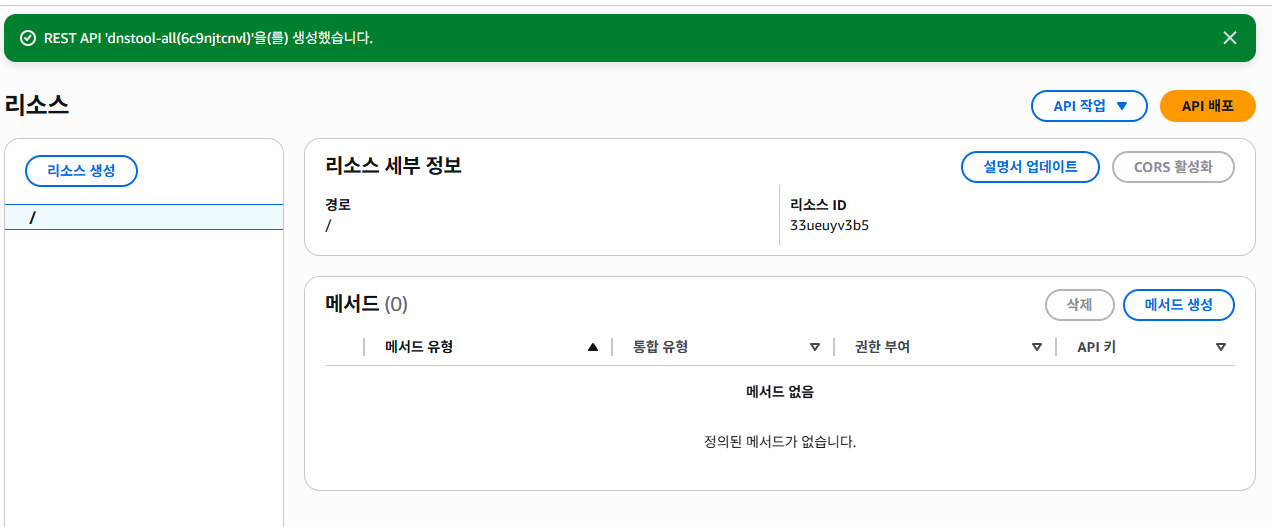Select the root "/" resource in tree
1272x527 pixels.
click(x=144, y=217)
